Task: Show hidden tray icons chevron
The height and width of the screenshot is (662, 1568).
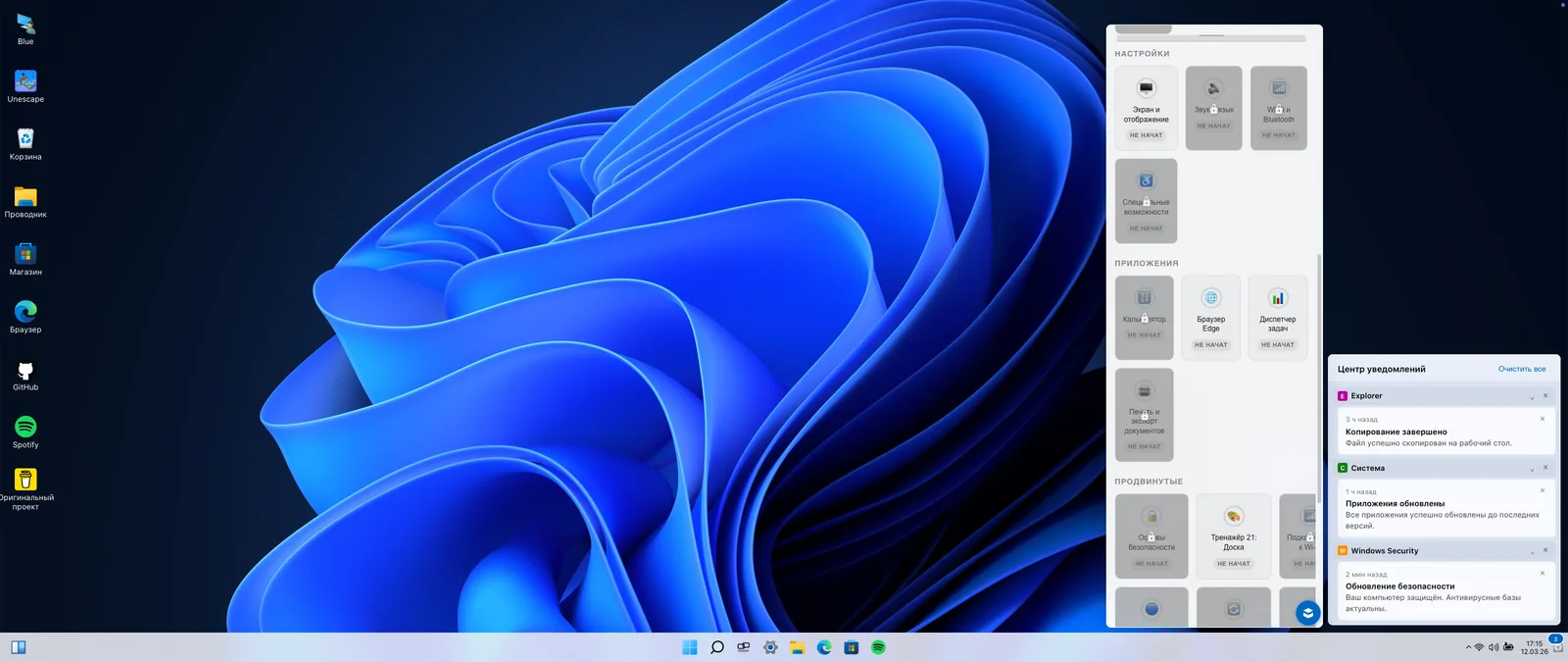Action: 1468,647
